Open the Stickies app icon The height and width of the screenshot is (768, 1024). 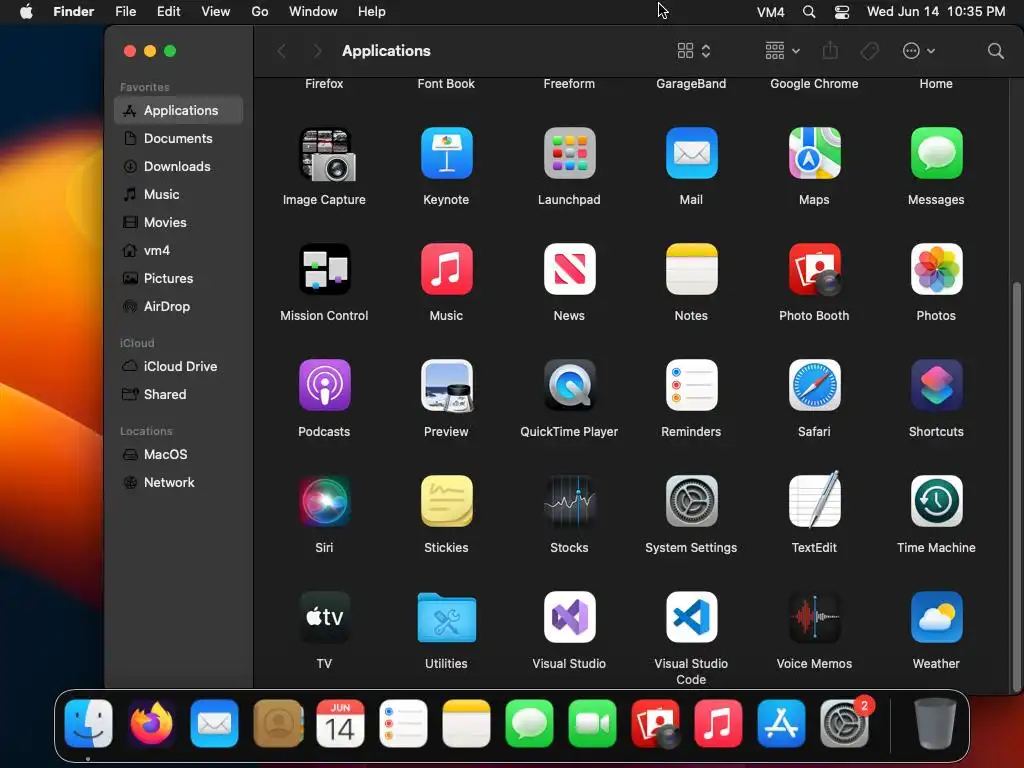pos(447,501)
